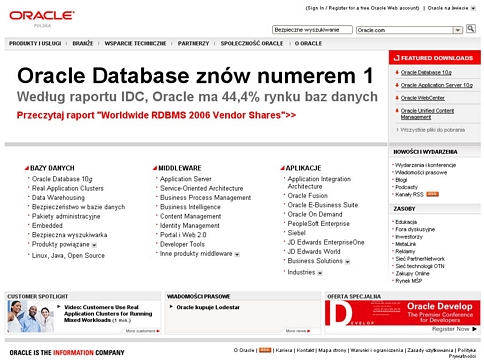Screen dimensions: 484x360
Task: Click the Sign In / Register link
Action: pyautogui.click(x=362, y=8)
